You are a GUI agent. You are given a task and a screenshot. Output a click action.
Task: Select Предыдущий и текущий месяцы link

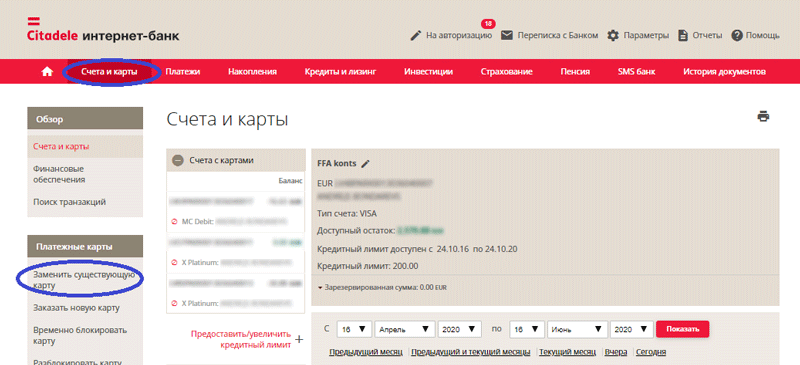(x=470, y=352)
